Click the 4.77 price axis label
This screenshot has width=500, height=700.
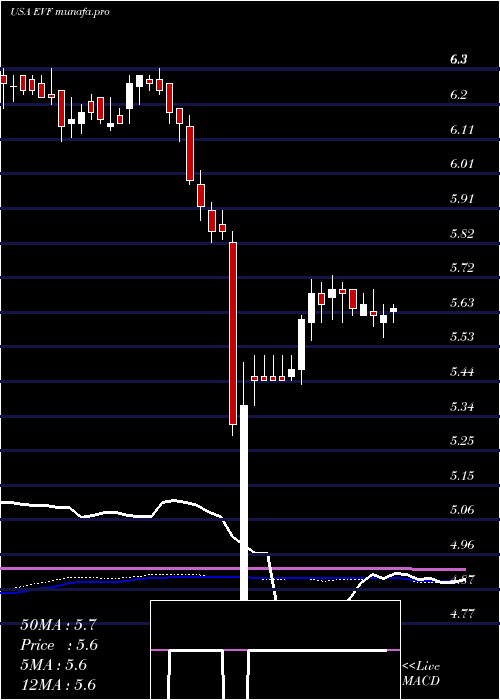click(x=462, y=614)
